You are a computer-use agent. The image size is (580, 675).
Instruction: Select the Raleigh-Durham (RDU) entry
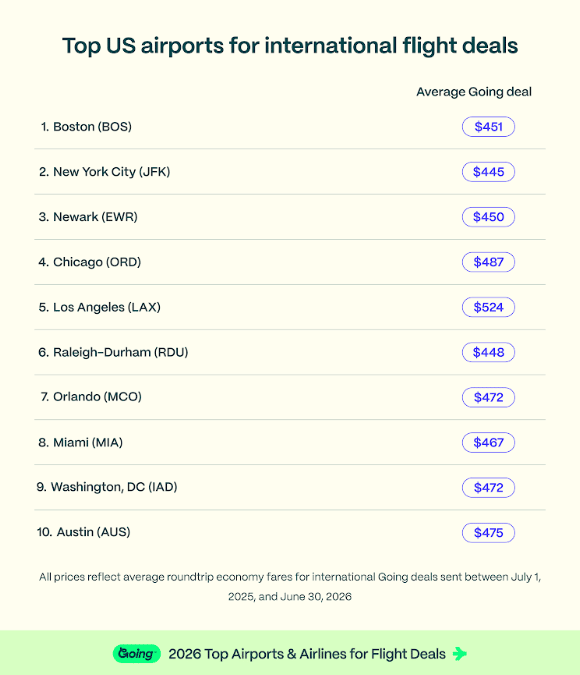tap(113, 352)
